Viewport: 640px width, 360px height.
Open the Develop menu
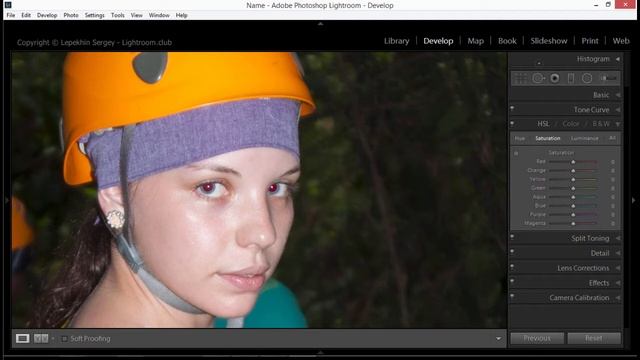click(47, 15)
